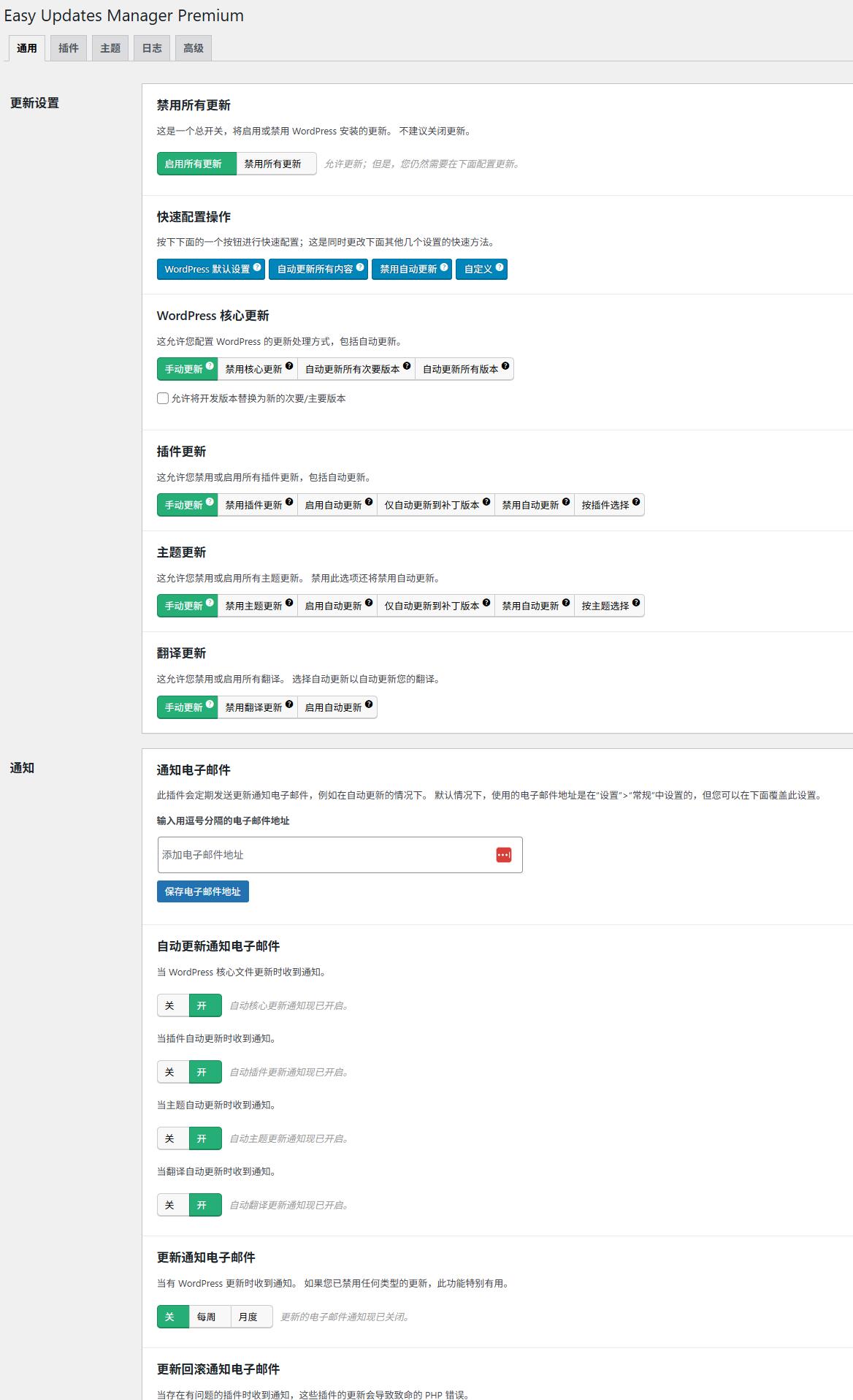Turn on translation auto-update notification 开

(205, 1205)
